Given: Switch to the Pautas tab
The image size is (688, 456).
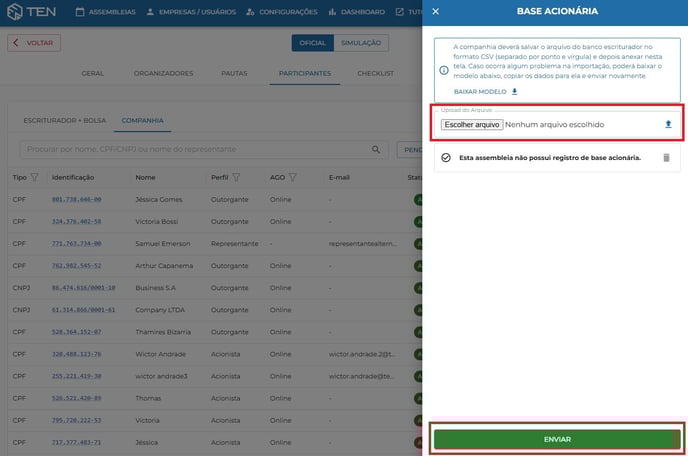Looking at the screenshot, I should click(234, 73).
